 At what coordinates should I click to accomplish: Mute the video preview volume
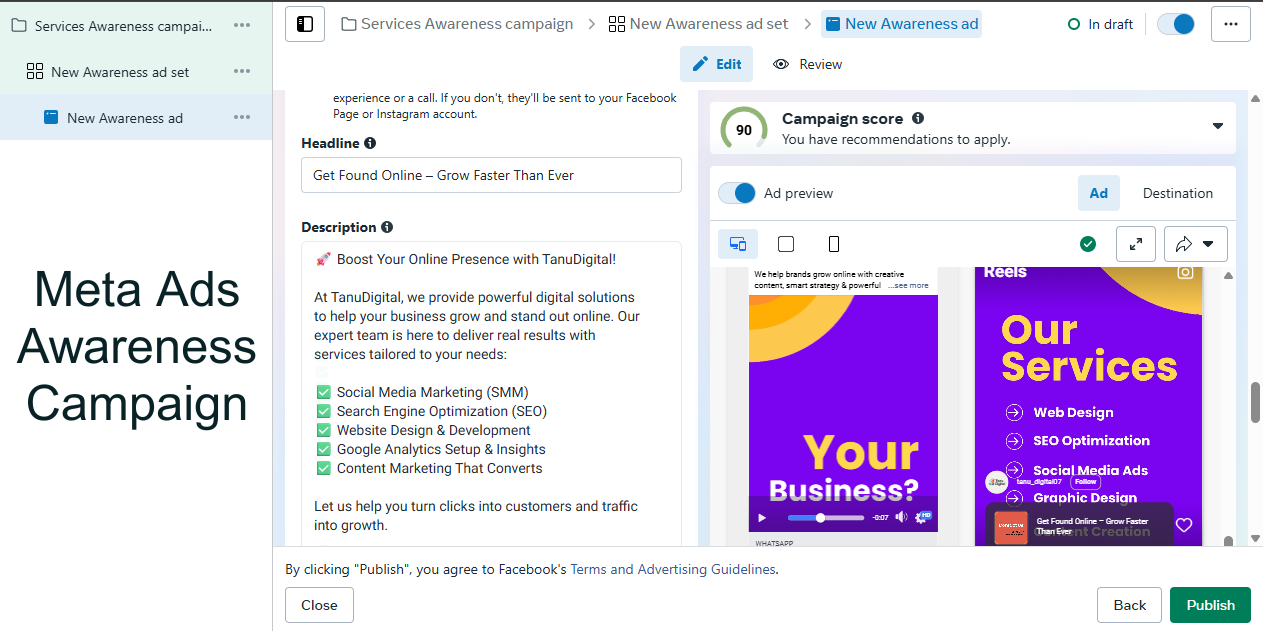[x=901, y=517]
